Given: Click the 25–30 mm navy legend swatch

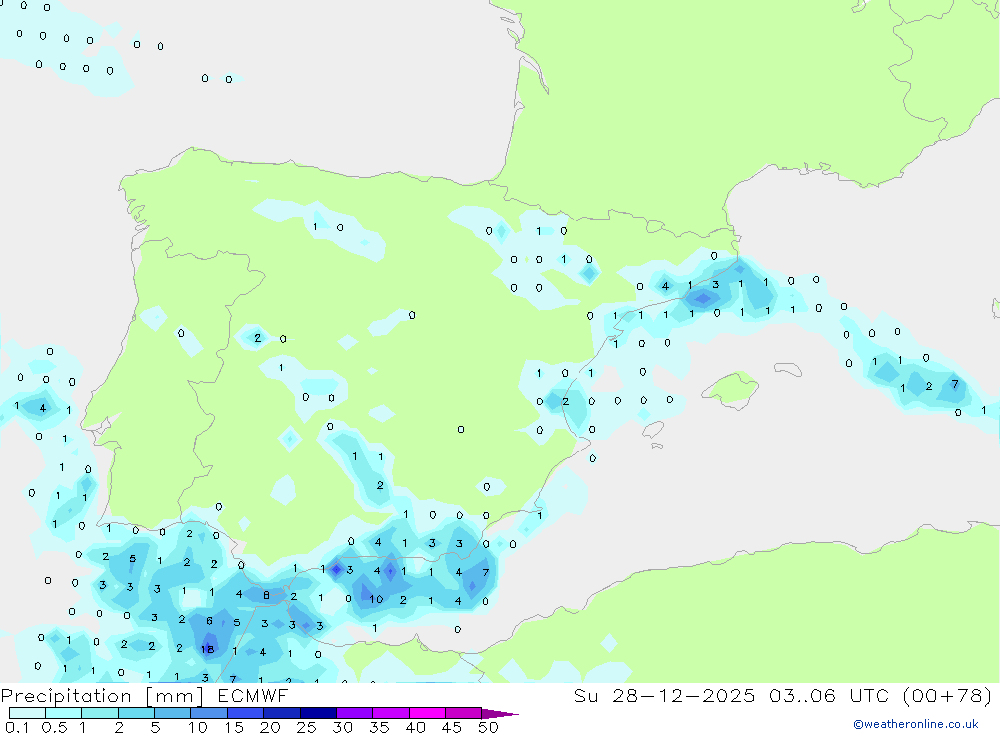Looking at the screenshot, I should [x=318, y=713].
